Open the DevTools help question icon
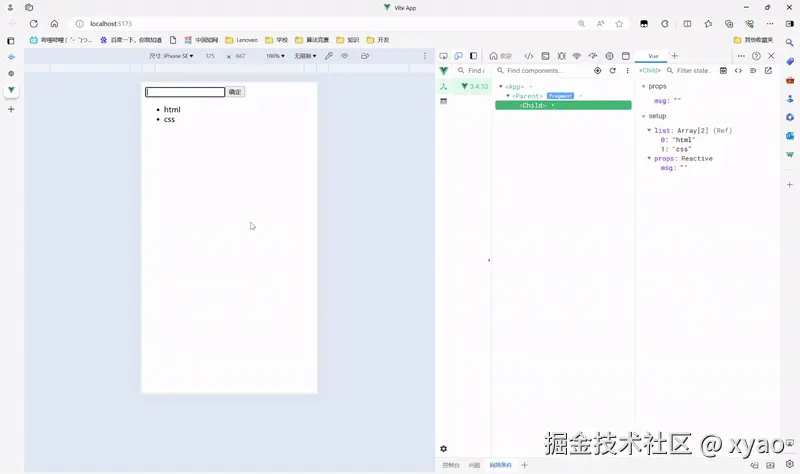Image resolution: width=800 pixels, height=474 pixels. click(756, 56)
